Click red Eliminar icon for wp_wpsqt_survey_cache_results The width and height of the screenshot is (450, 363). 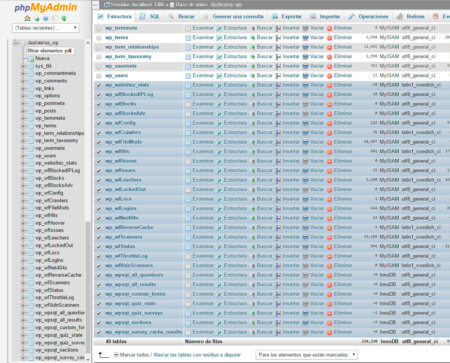coord(330,332)
